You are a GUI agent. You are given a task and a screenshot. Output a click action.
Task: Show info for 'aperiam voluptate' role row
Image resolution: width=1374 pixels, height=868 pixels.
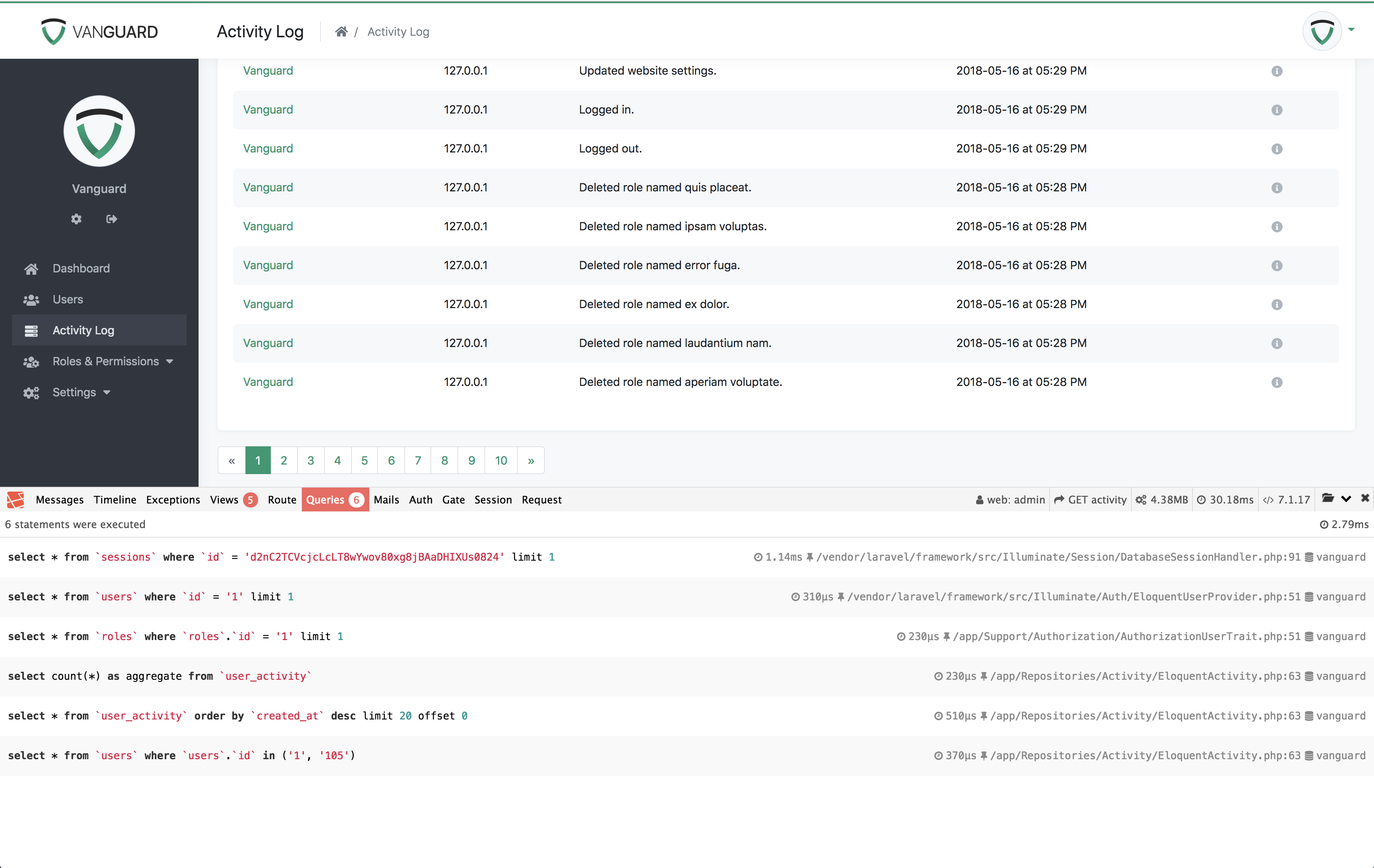coord(1277,382)
